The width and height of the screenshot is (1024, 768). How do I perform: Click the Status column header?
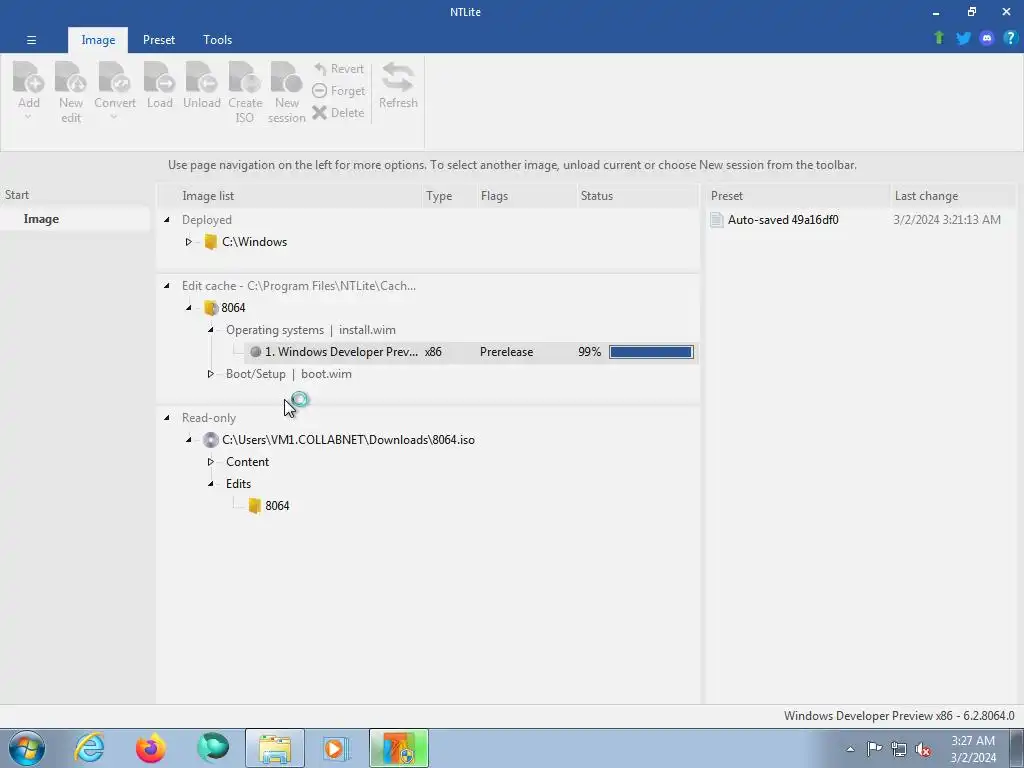point(597,196)
